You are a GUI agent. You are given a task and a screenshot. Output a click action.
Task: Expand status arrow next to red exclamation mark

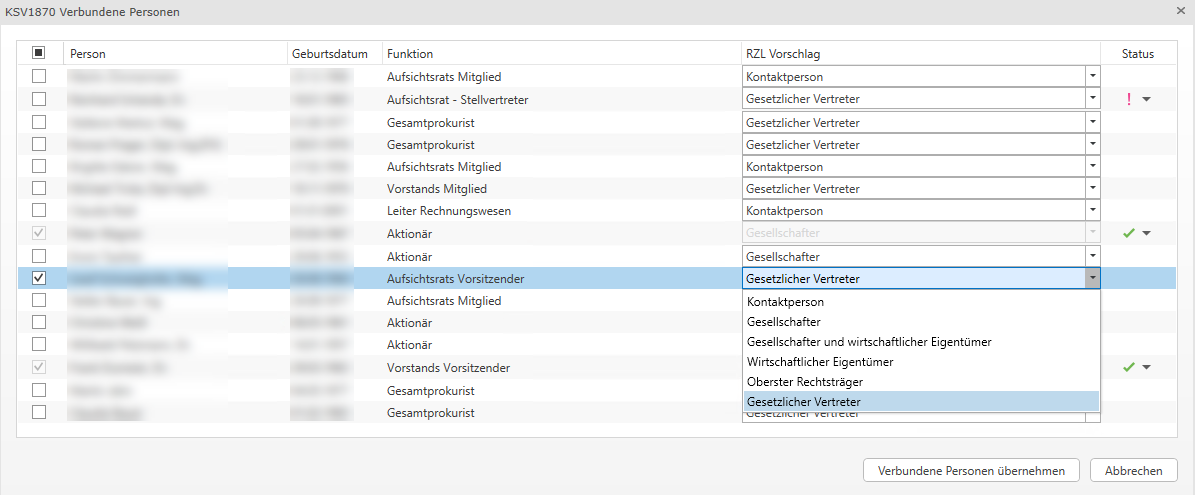1146,99
